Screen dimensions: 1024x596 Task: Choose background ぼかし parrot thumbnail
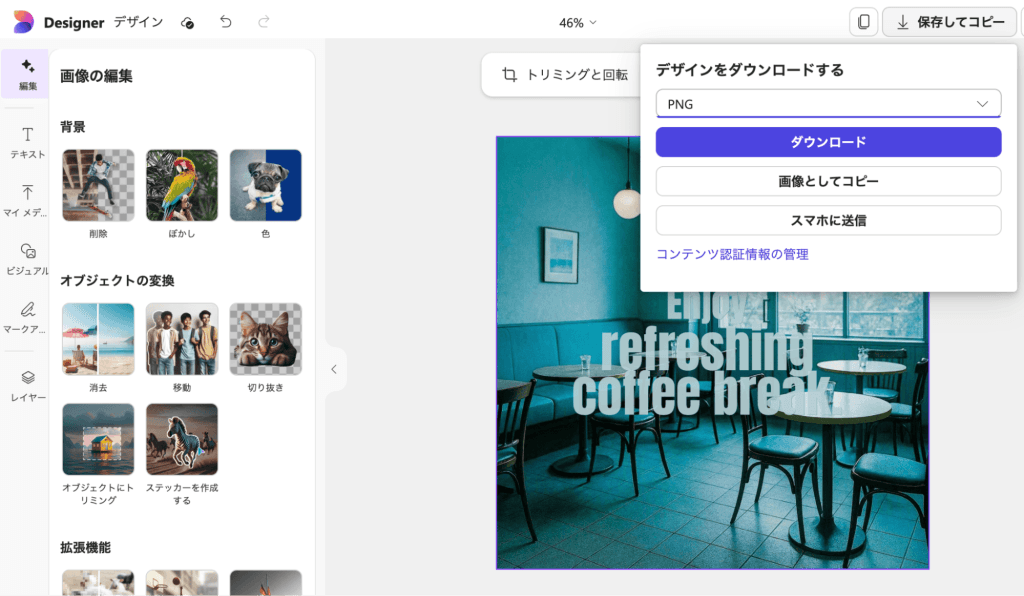[182, 185]
